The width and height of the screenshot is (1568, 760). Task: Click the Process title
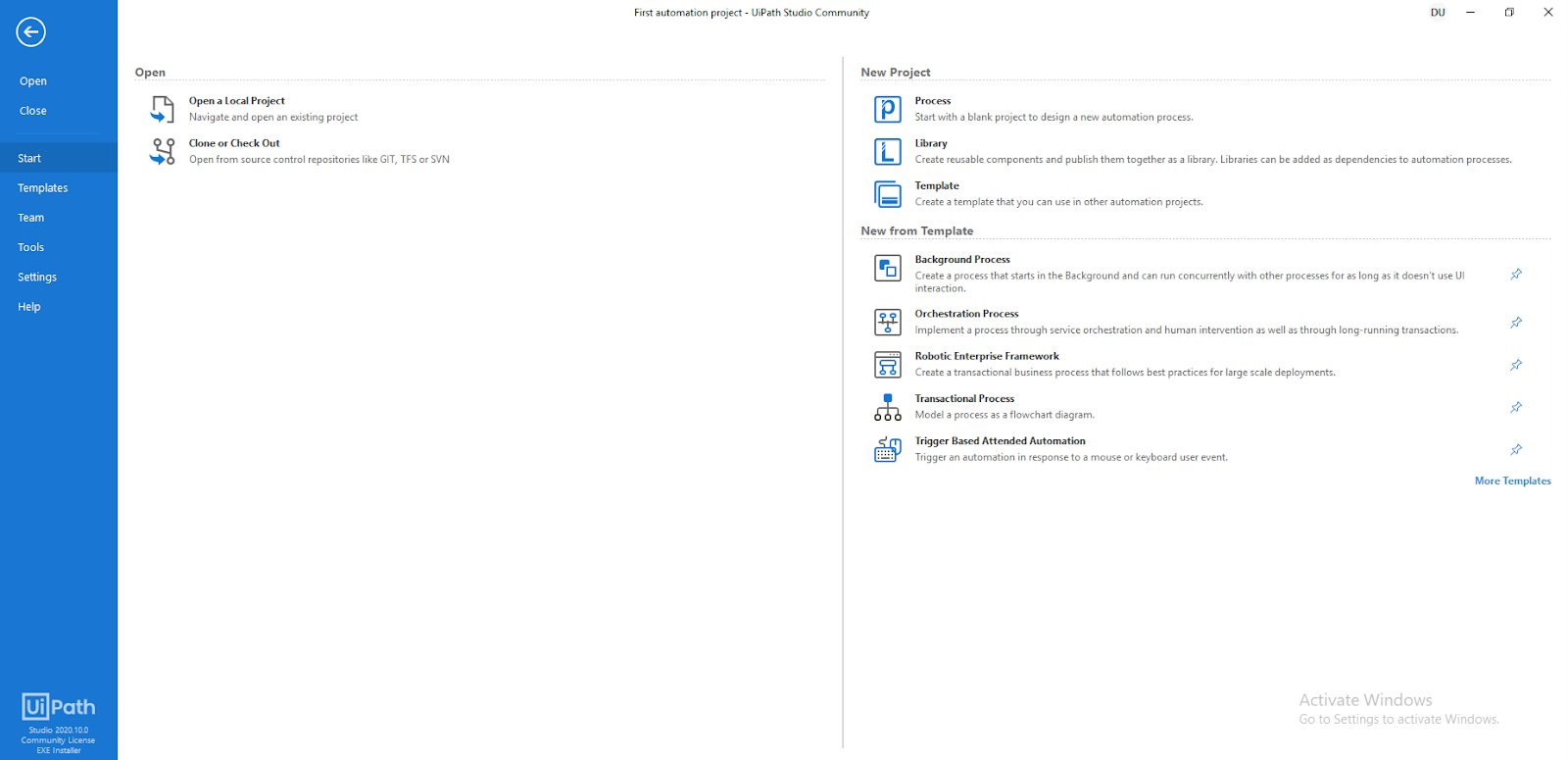pos(933,101)
